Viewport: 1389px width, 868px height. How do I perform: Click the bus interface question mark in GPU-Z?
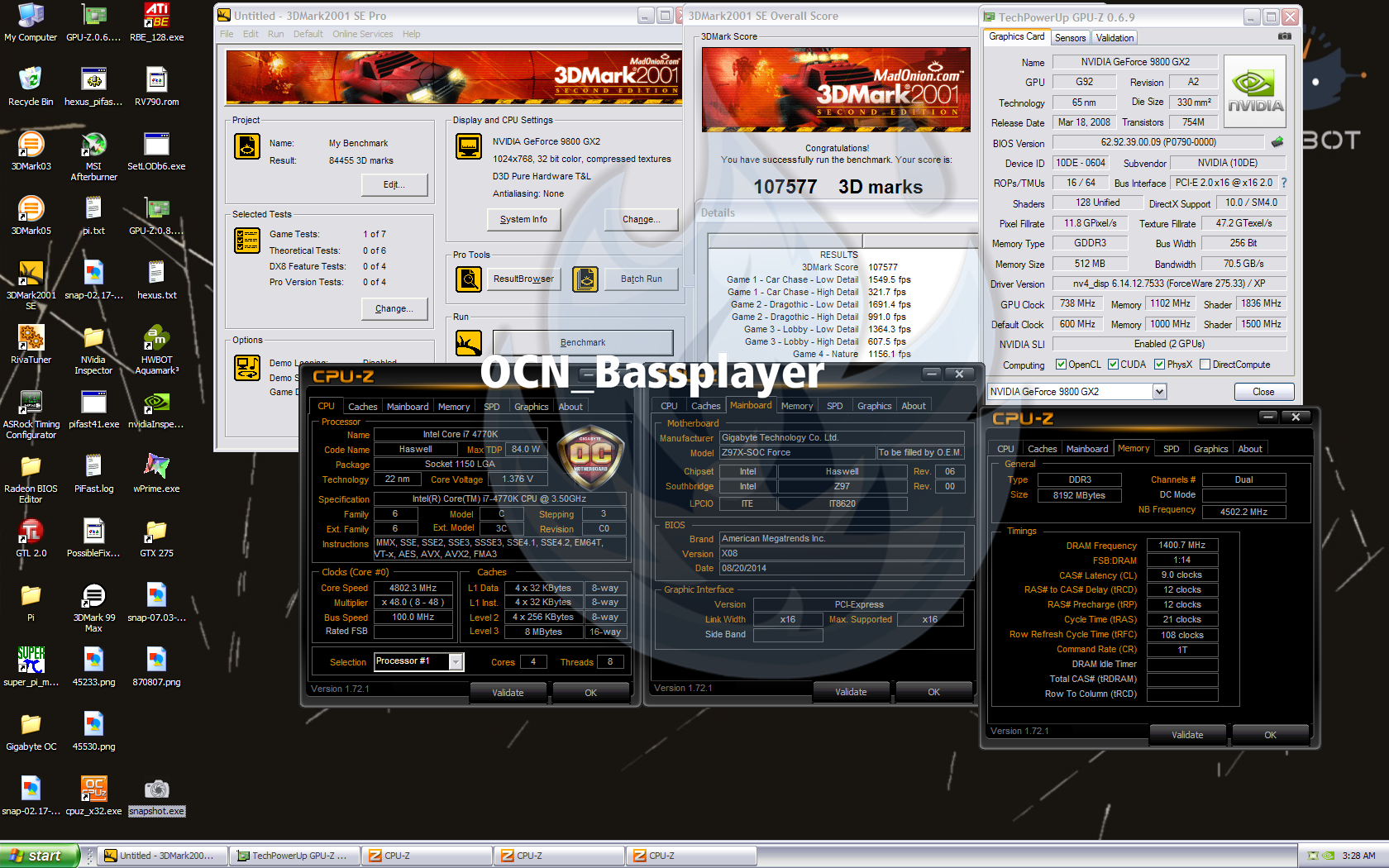pyautogui.click(x=1284, y=183)
